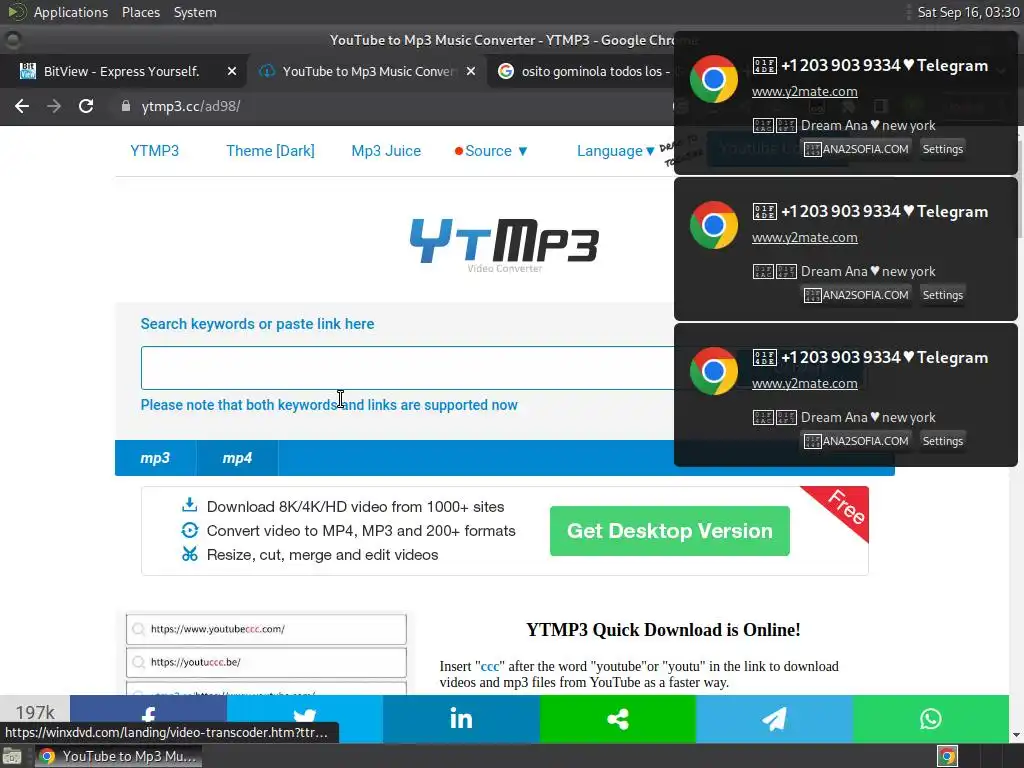Open the Applications menu in the top panel
This screenshot has width=1024, height=768.
[x=71, y=12]
